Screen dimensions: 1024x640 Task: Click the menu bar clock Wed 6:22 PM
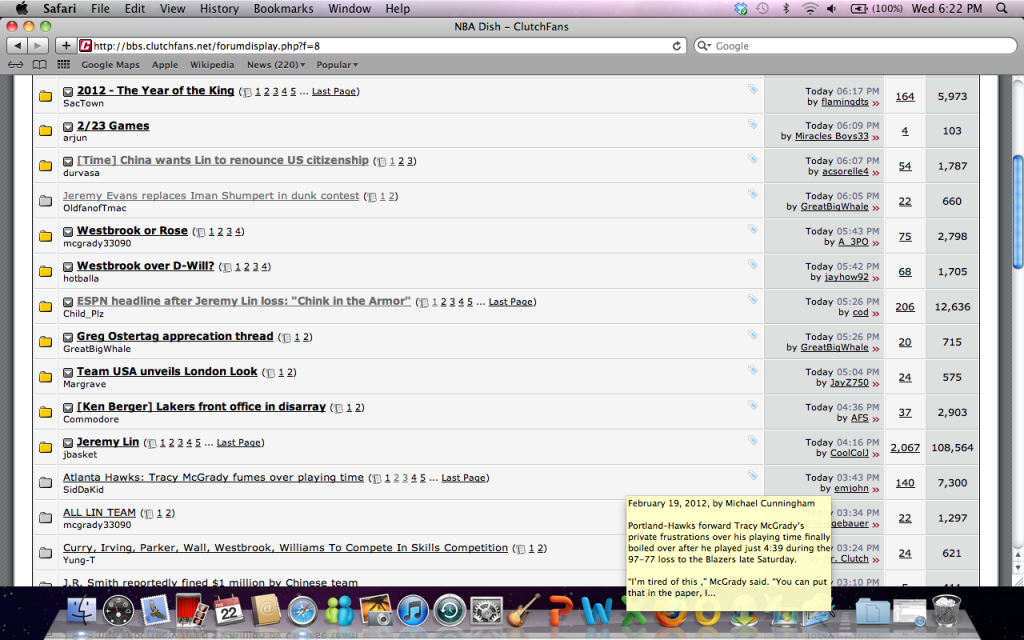[x=946, y=8]
